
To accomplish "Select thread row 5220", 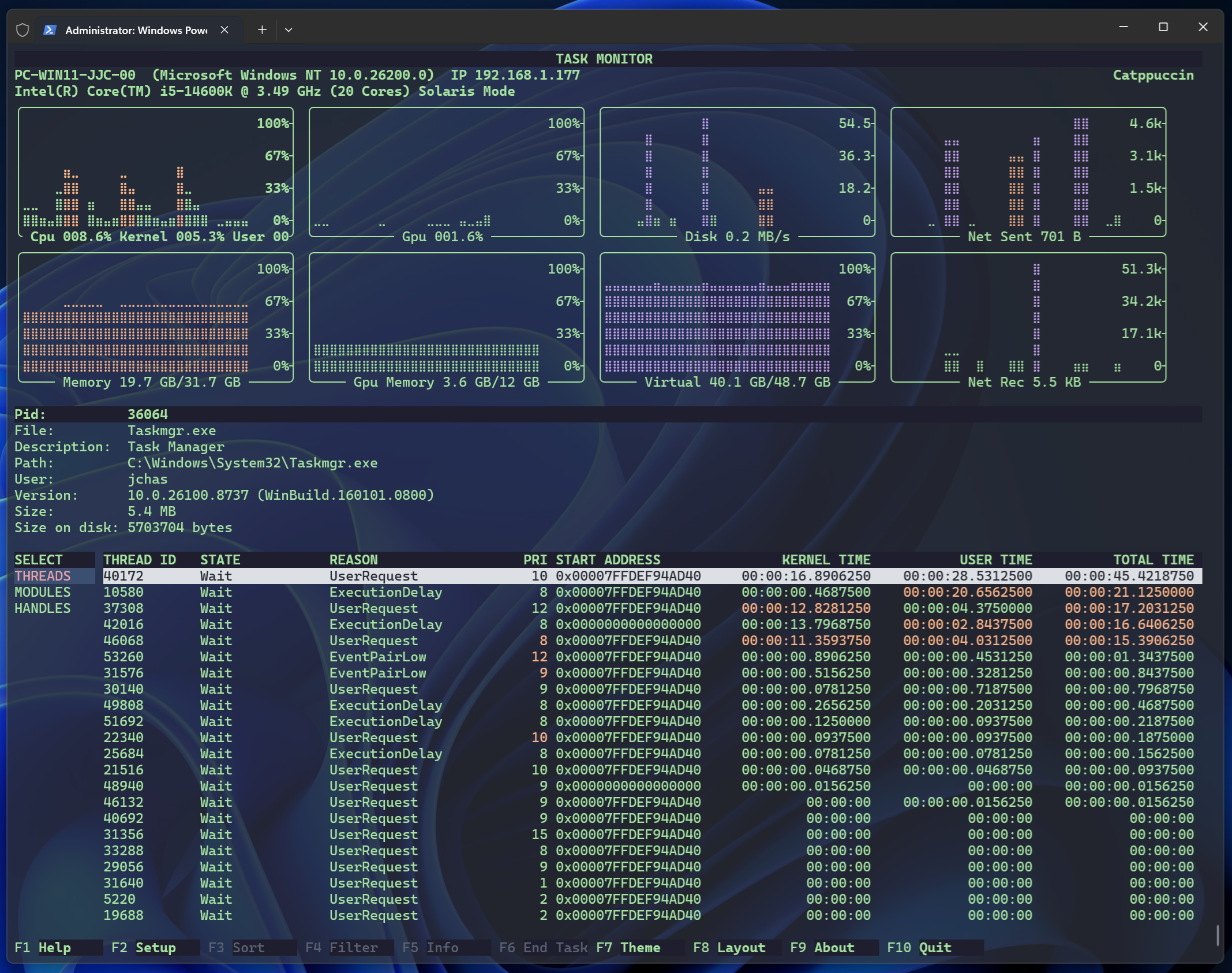I will [x=652, y=899].
